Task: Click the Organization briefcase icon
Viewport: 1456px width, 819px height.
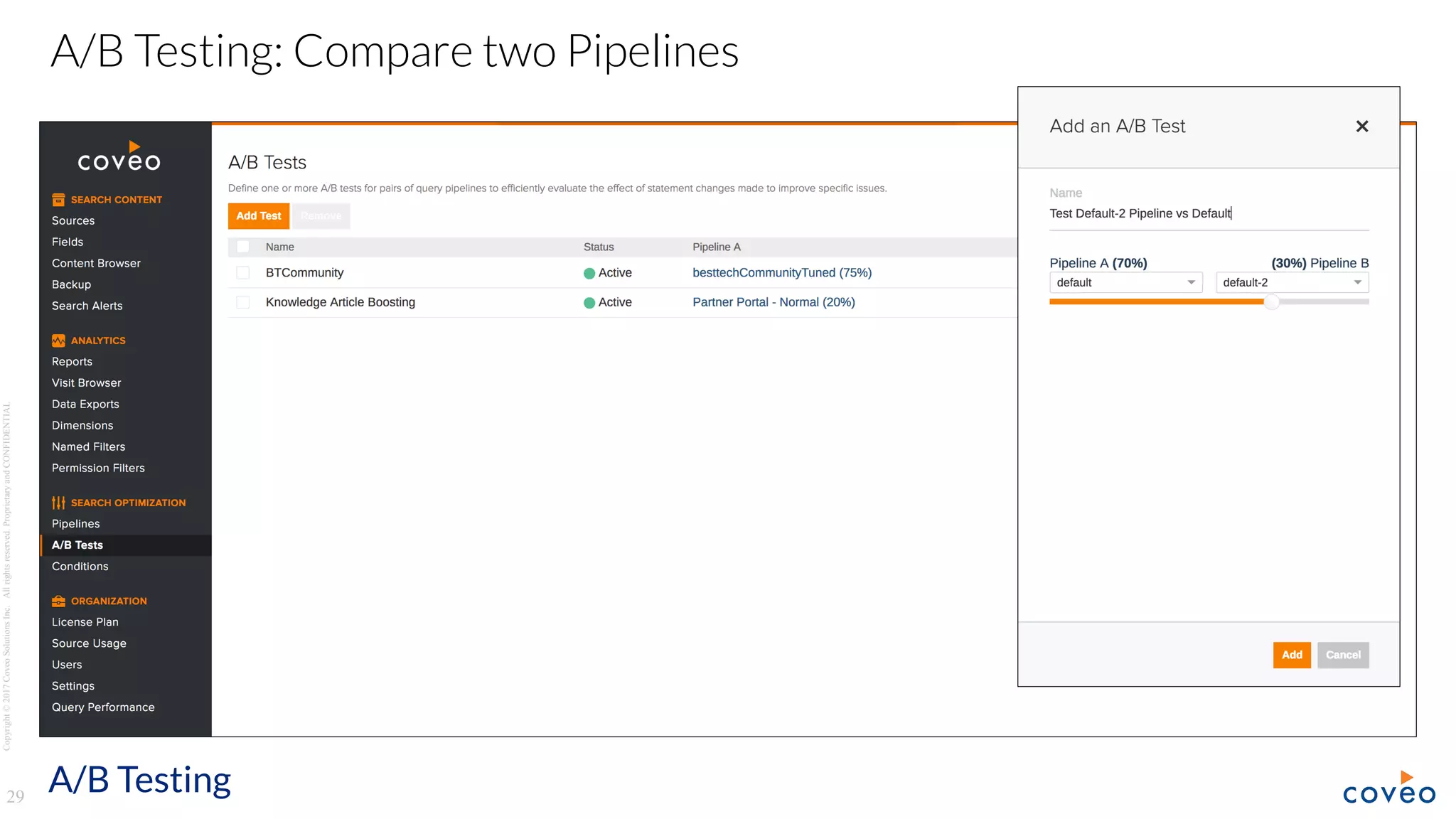Action: click(x=58, y=601)
